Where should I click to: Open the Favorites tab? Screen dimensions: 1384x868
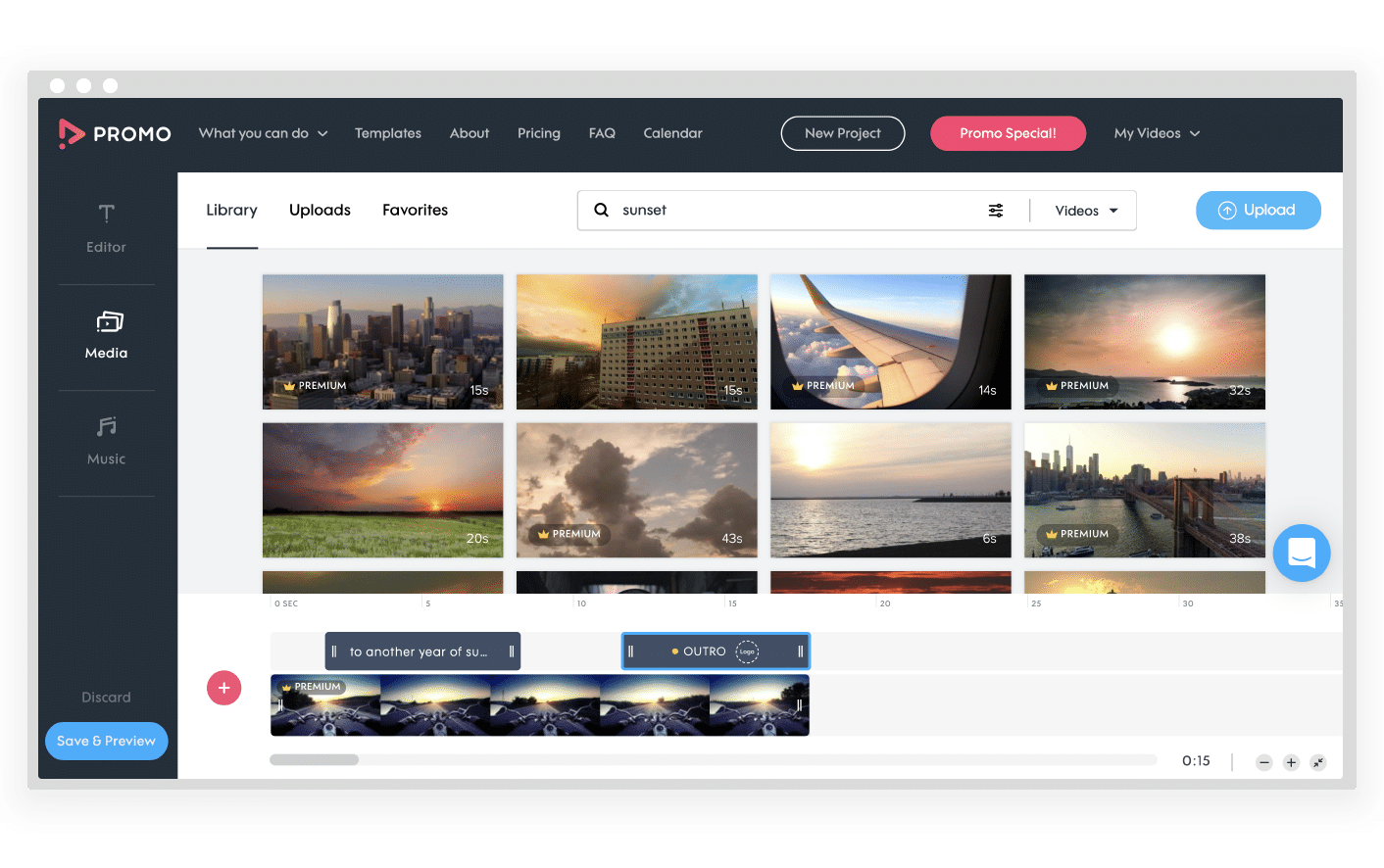(415, 210)
